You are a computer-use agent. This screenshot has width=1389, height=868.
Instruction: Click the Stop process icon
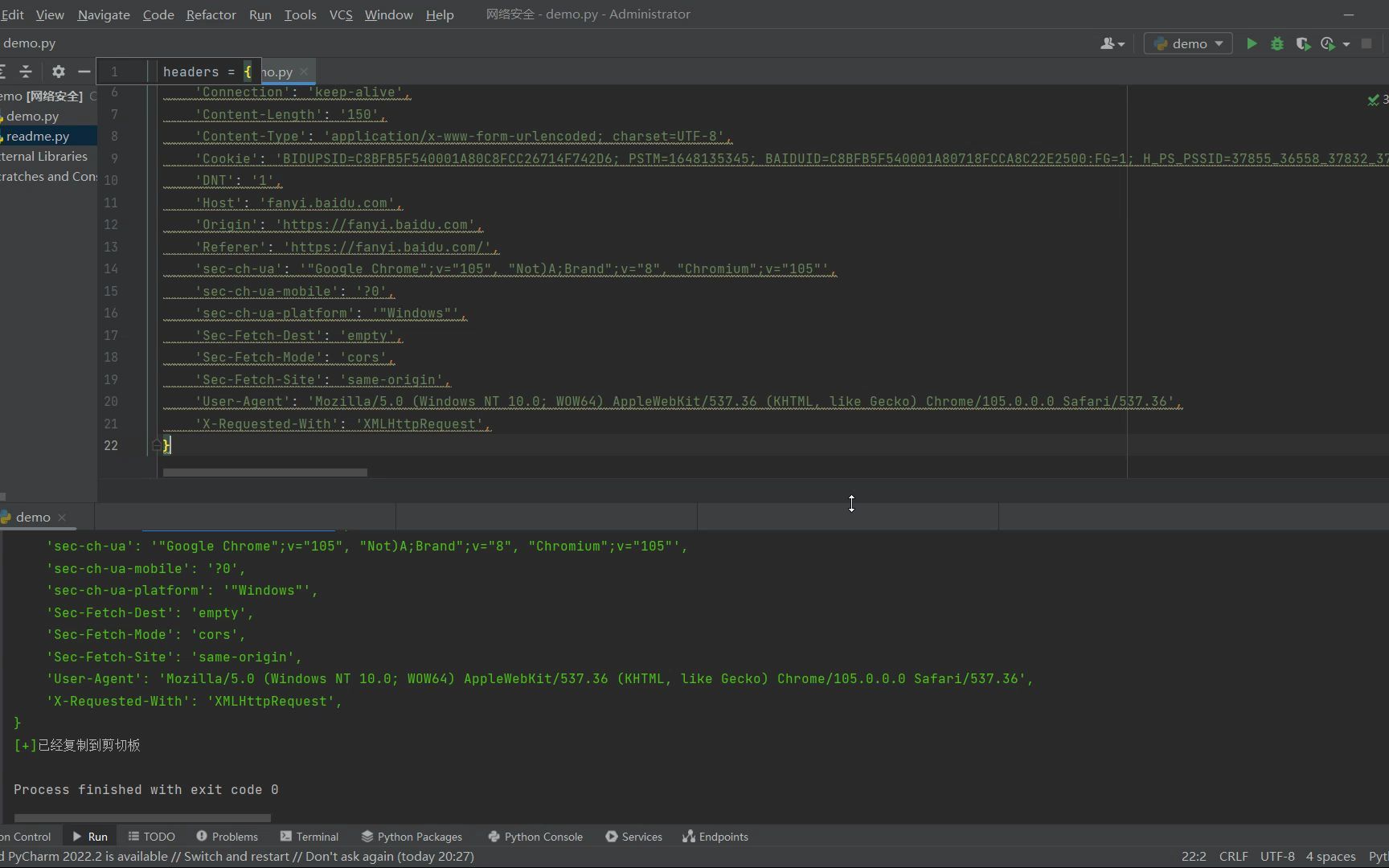tap(1366, 43)
